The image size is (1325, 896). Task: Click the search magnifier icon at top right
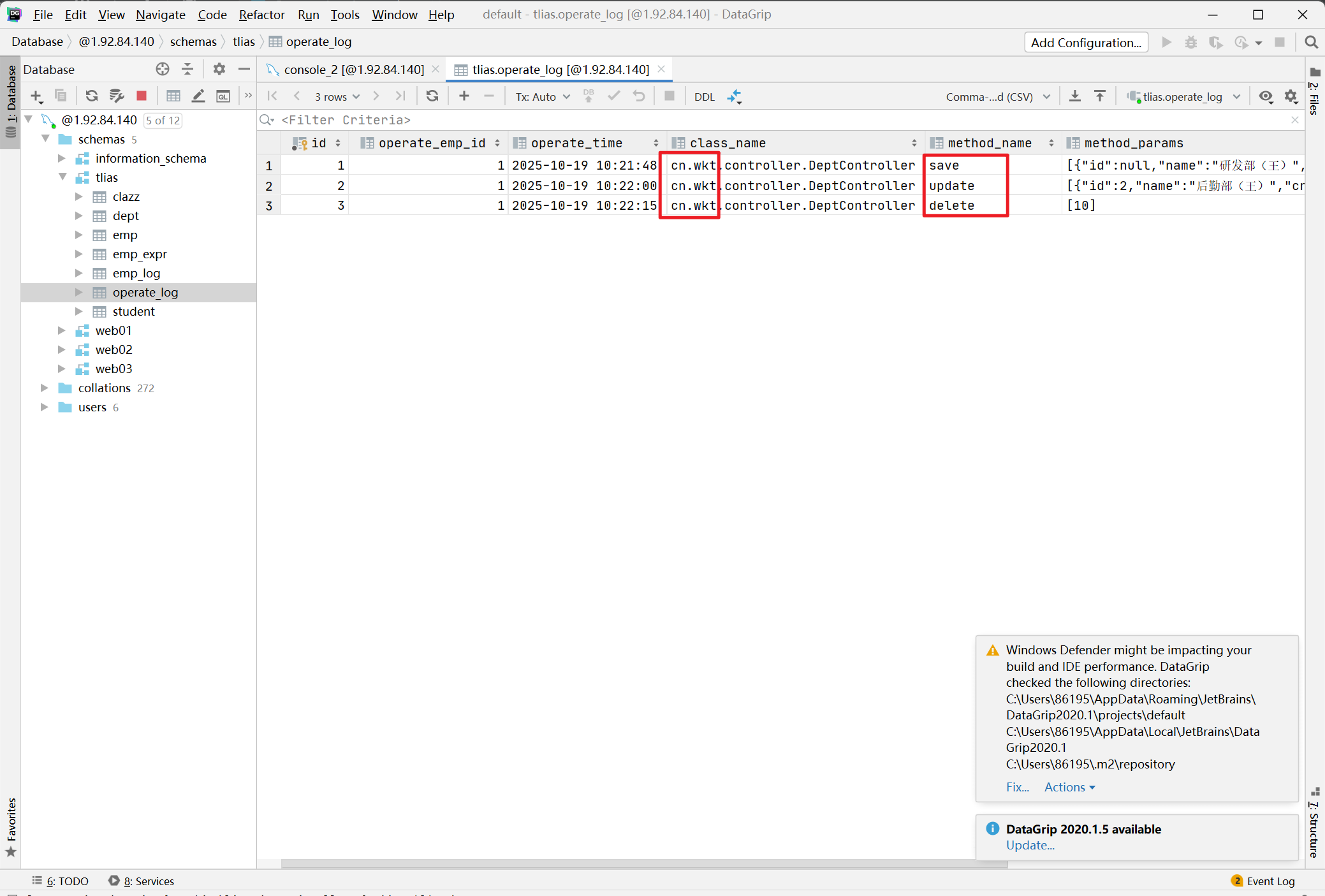click(x=1311, y=42)
